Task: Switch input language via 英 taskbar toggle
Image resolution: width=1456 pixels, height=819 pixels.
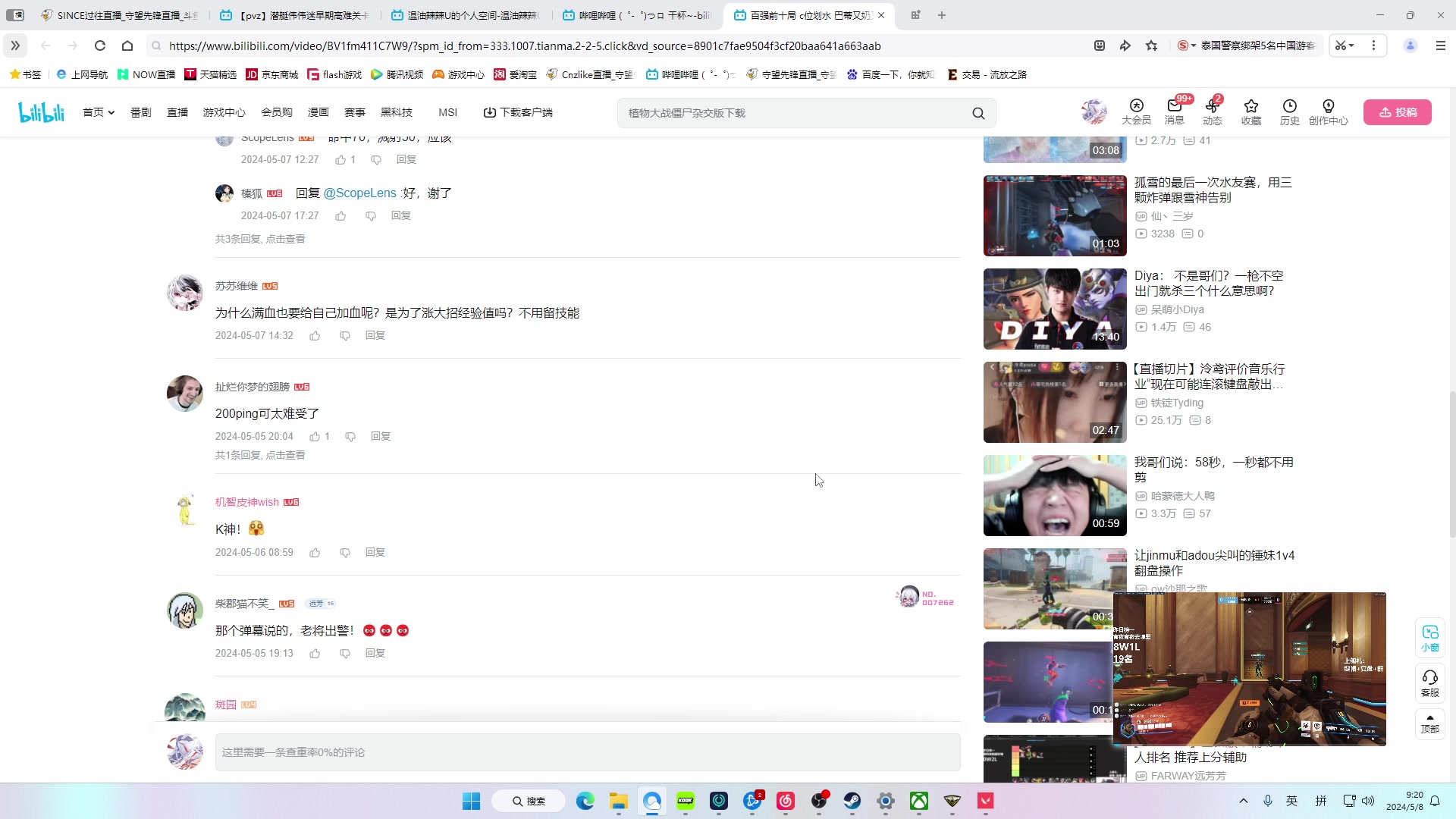Action: [1291, 801]
